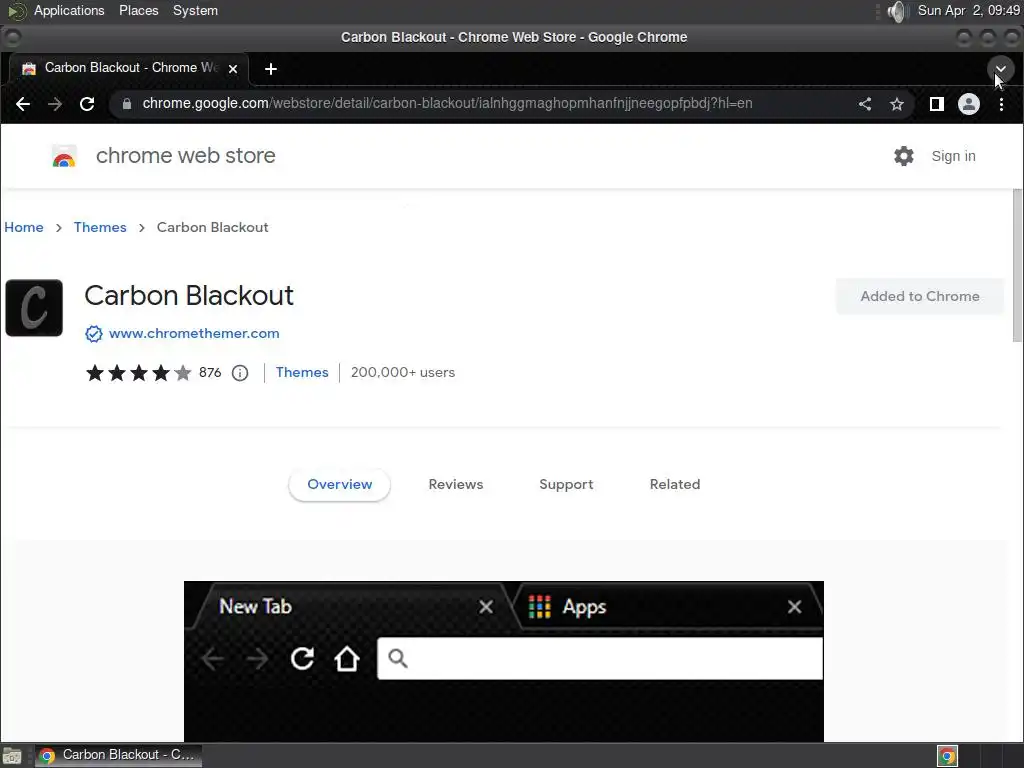Expand the tab search dropdown arrow
The width and height of the screenshot is (1024, 768).
pos(1000,69)
